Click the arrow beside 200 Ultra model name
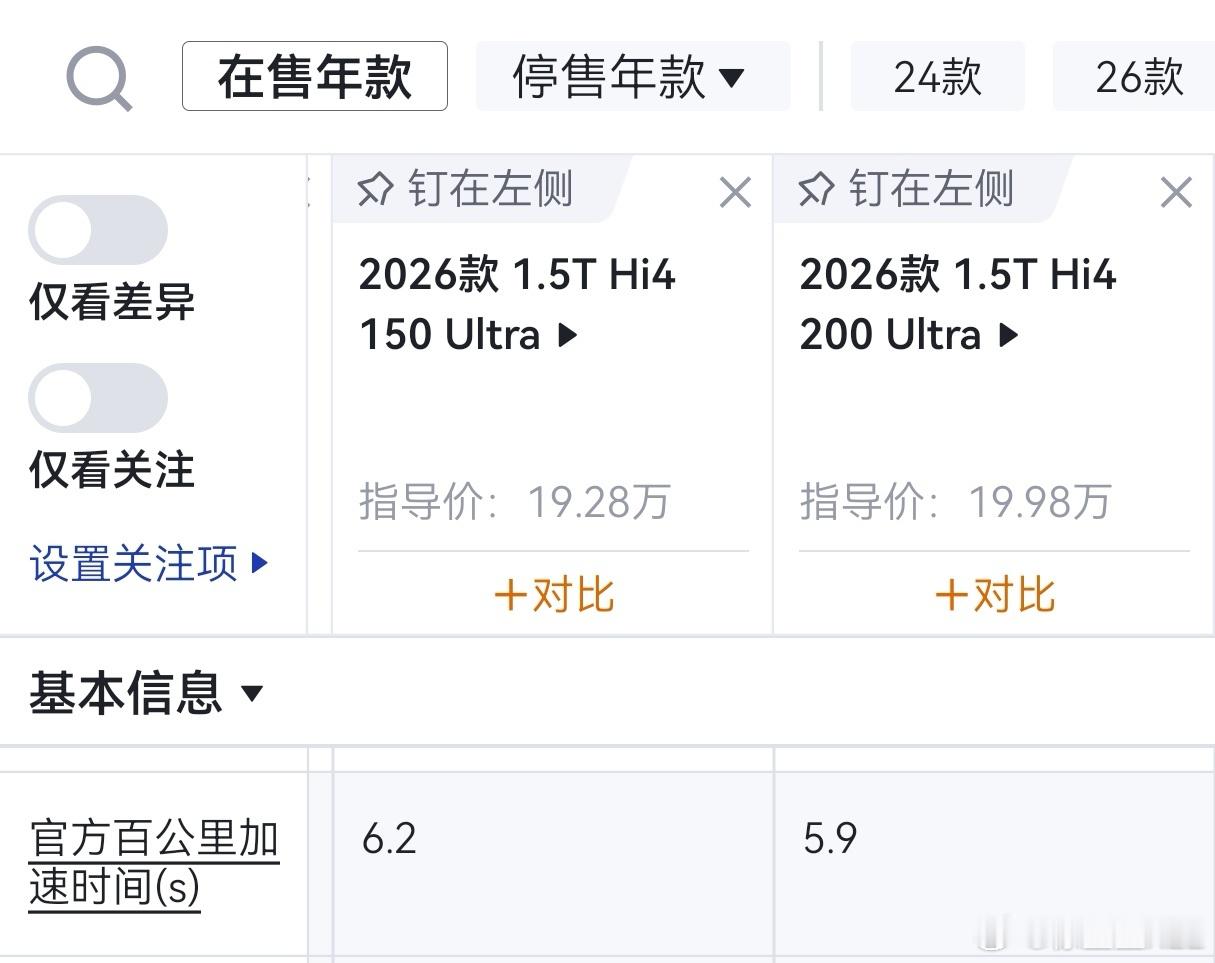The height and width of the screenshot is (963, 1215). [1008, 335]
